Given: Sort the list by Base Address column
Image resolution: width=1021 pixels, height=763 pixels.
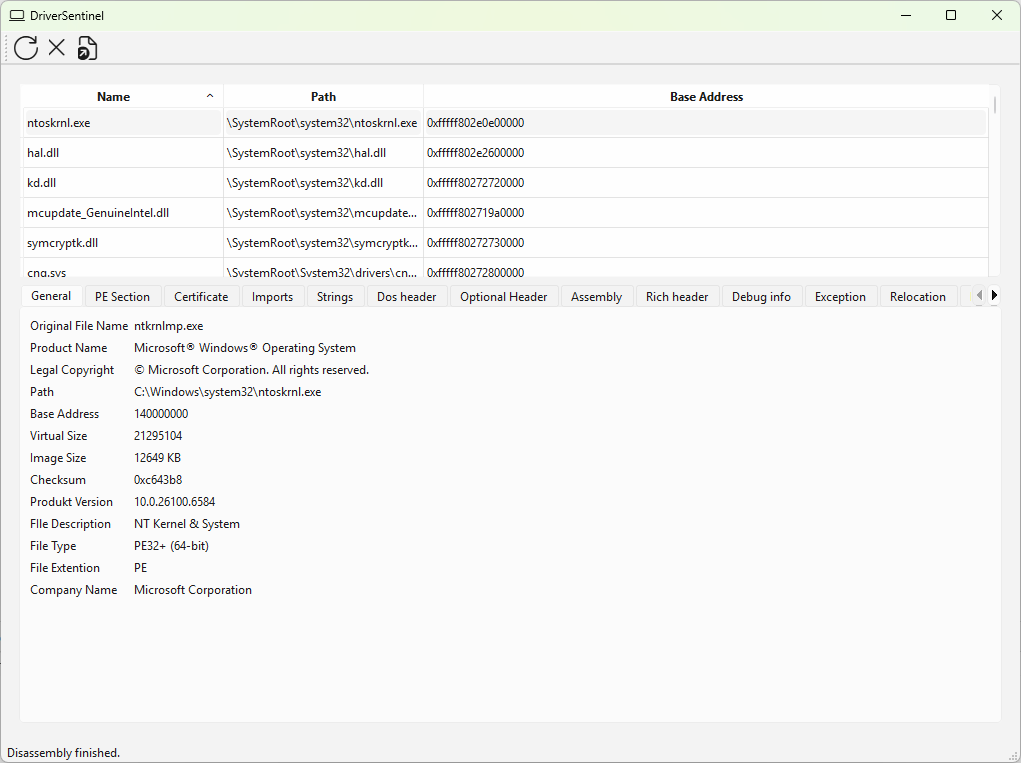Looking at the screenshot, I should pyautogui.click(x=706, y=97).
